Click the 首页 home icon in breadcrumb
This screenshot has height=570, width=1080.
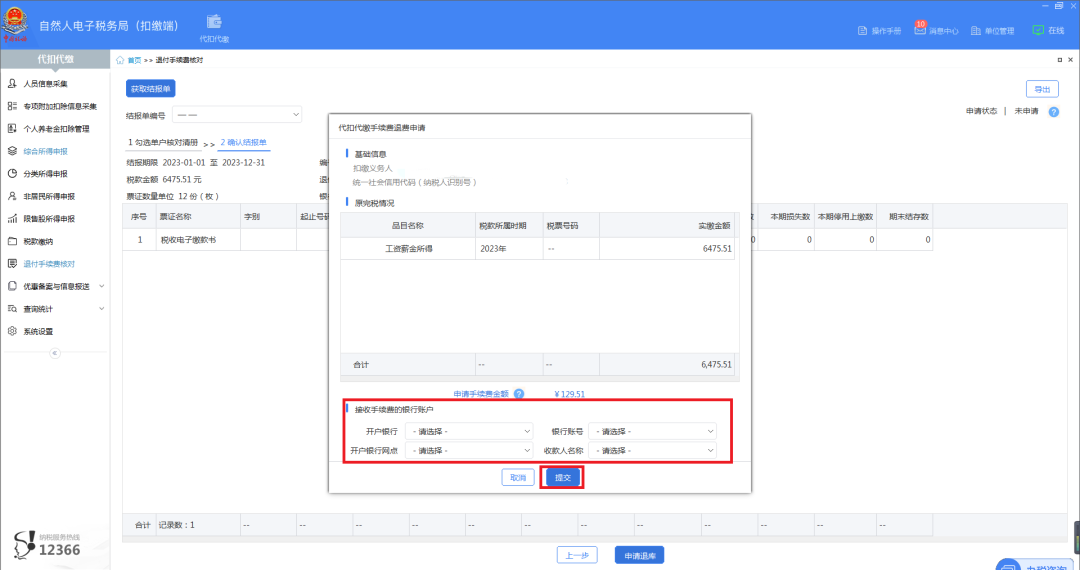(120, 60)
